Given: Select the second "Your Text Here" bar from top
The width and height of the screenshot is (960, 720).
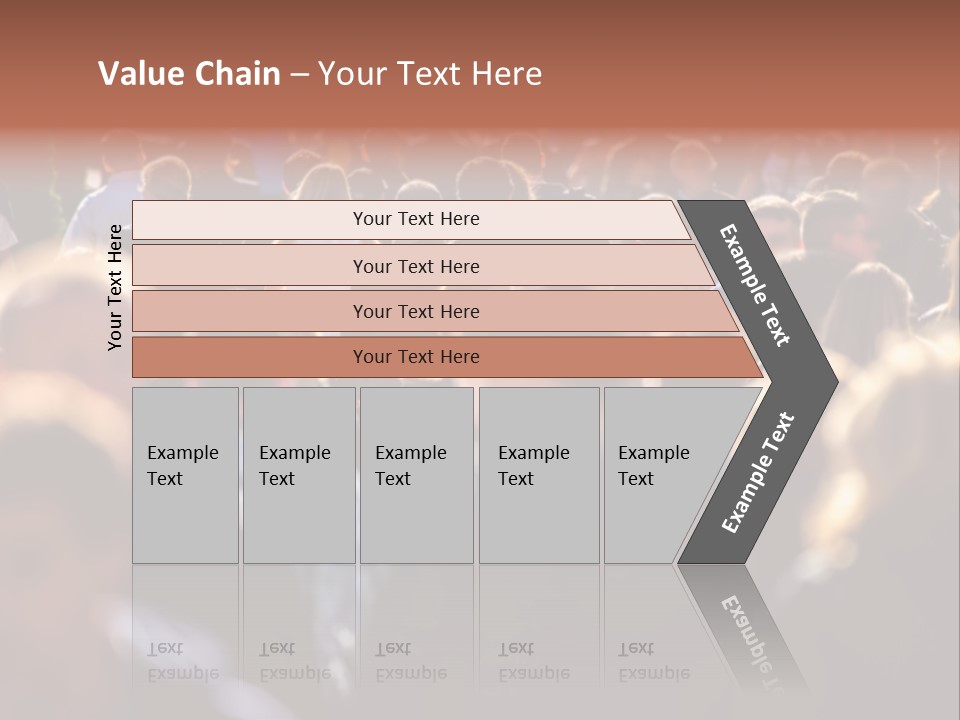Looking at the screenshot, I should click(416, 266).
